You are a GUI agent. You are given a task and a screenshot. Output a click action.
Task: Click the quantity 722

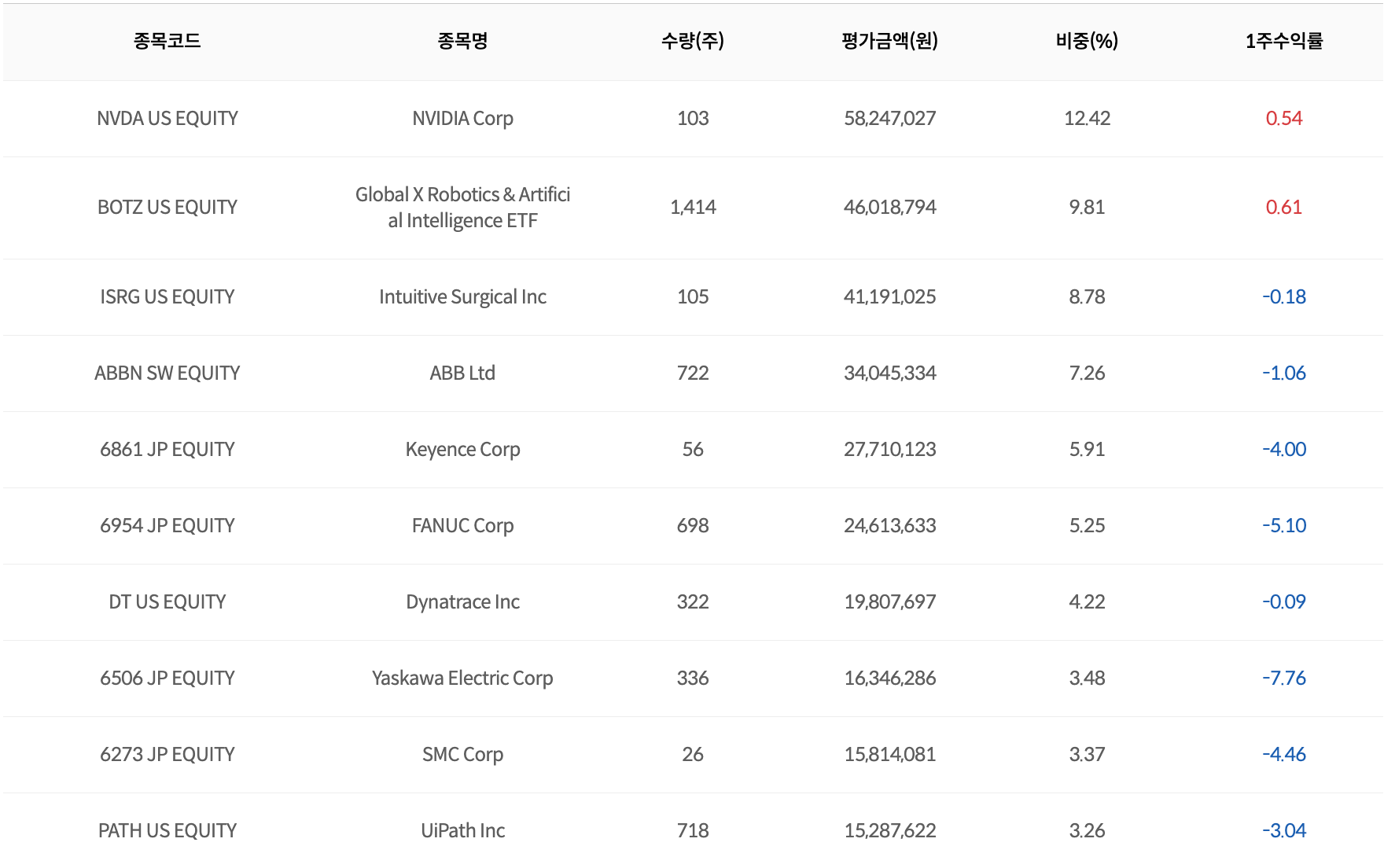click(x=693, y=373)
